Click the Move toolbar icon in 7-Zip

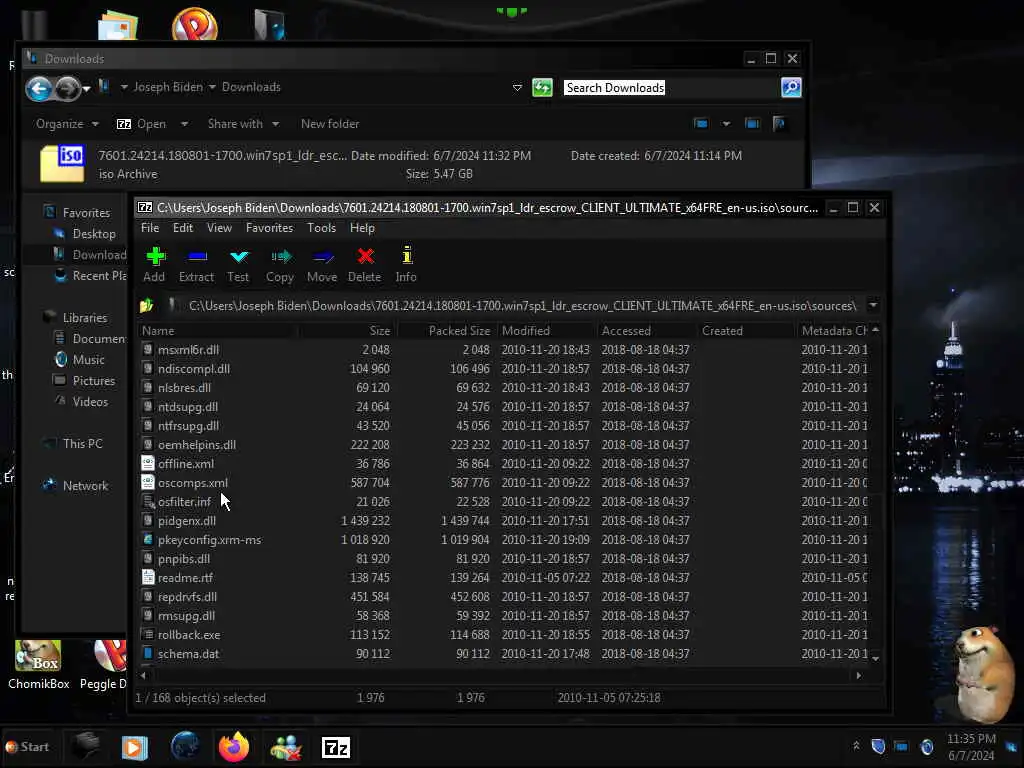(x=323, y=257)
